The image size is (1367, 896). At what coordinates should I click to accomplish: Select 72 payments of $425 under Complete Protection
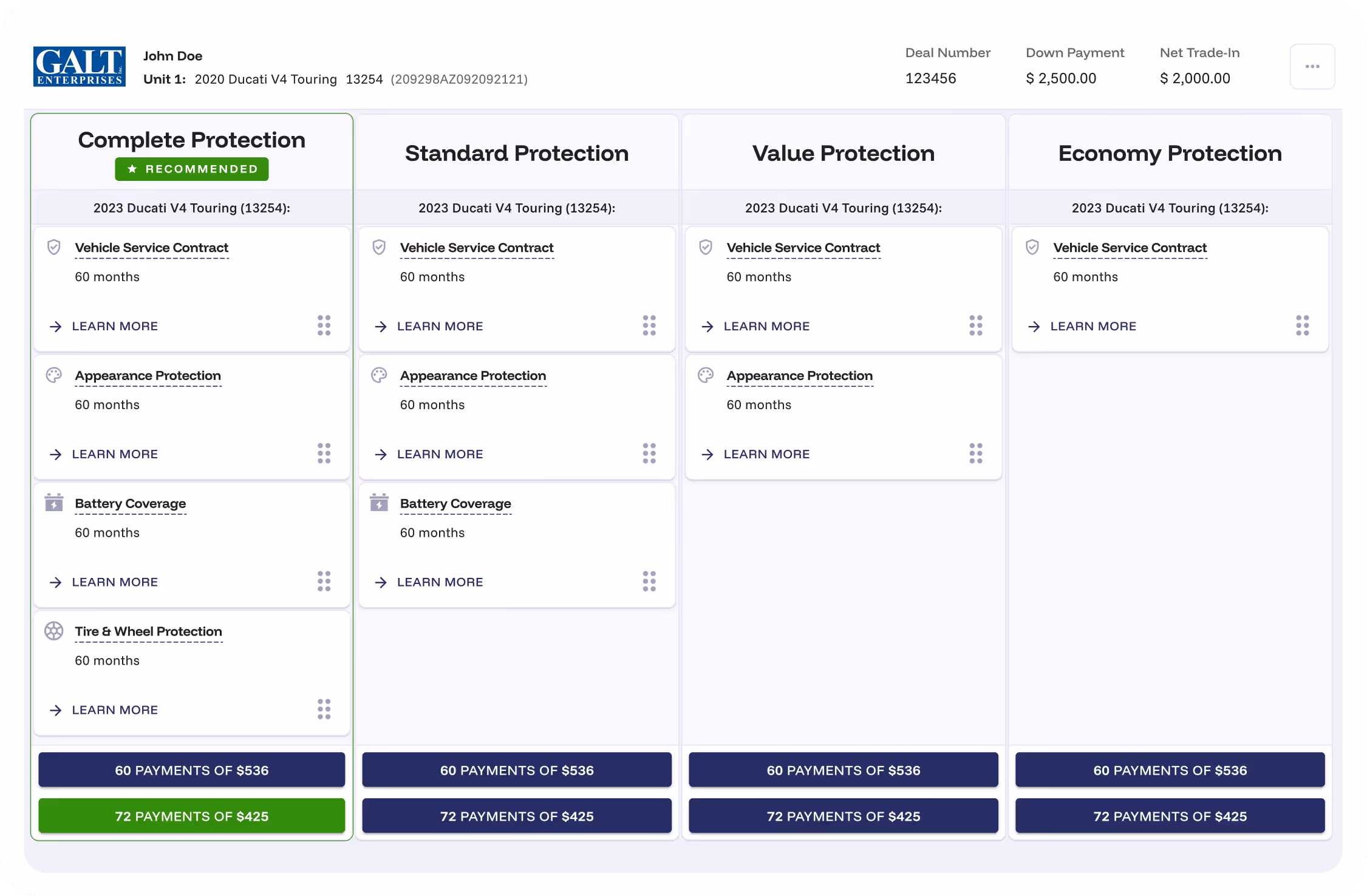[x=191, y=816]
